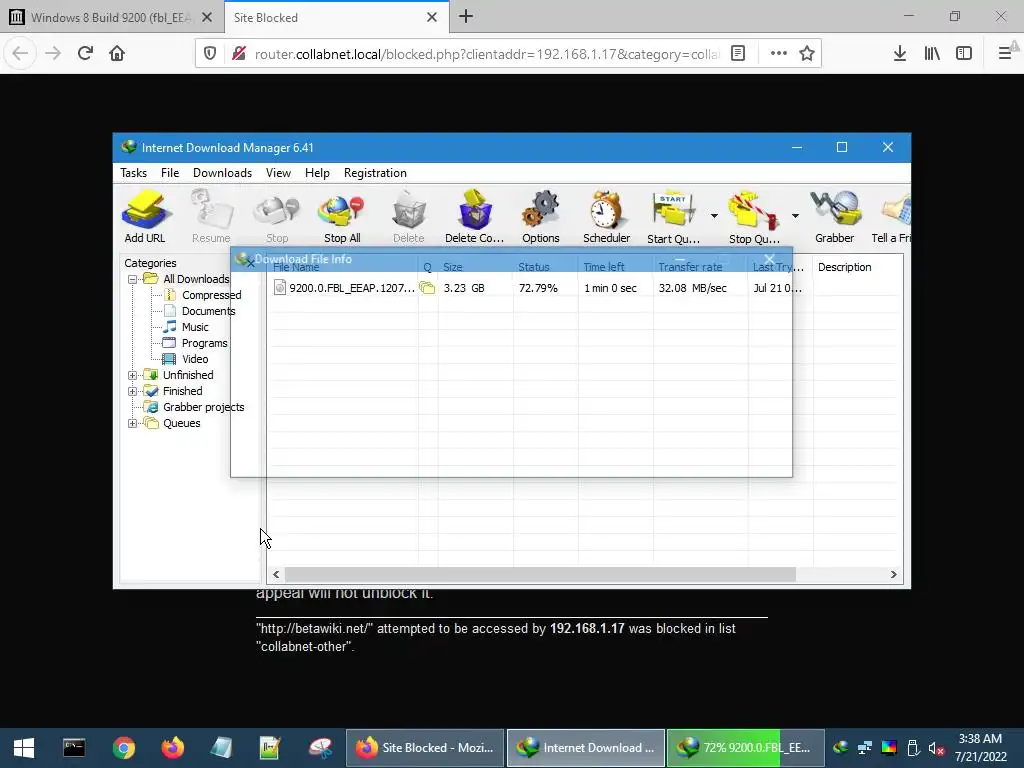Switch to the 72% download progress taskbar button

[746, 748]
